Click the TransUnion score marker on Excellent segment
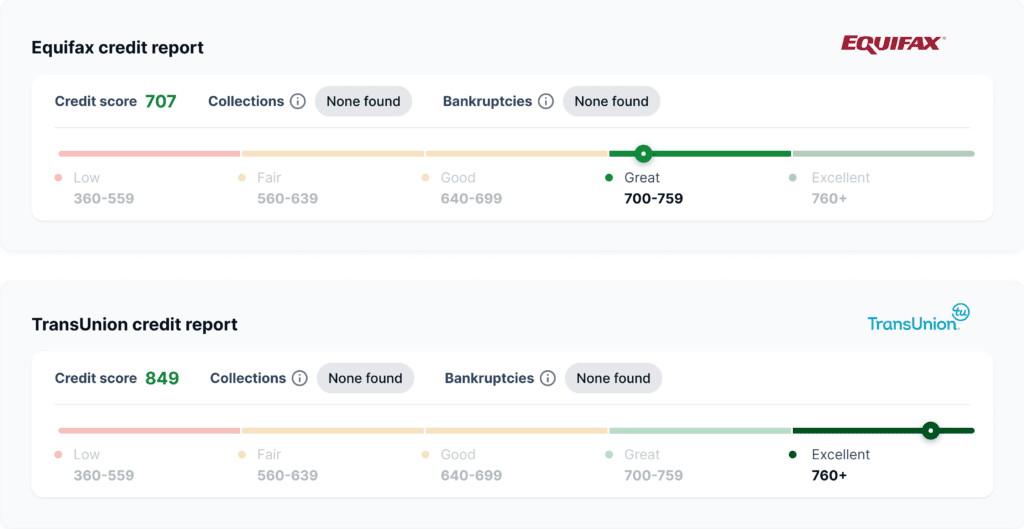The image size is (1024, 529). click(931, 431)
